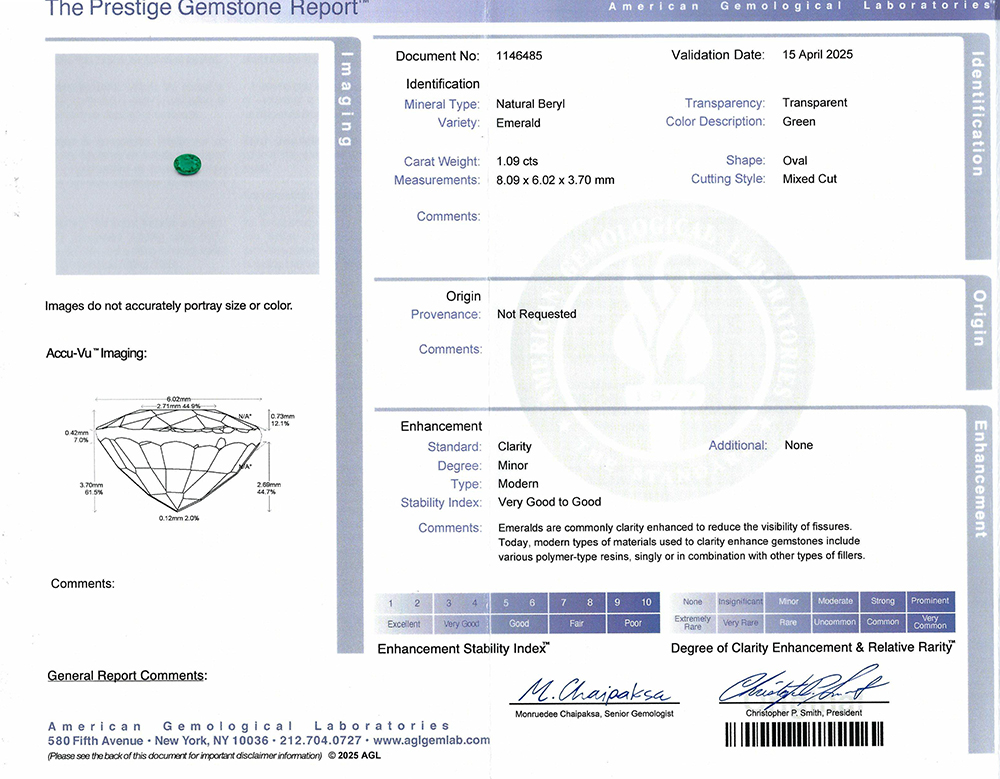1000x779 pixels.
Task: Click the M. Chaipaksa signature
Action: click(x=596, y=690)
